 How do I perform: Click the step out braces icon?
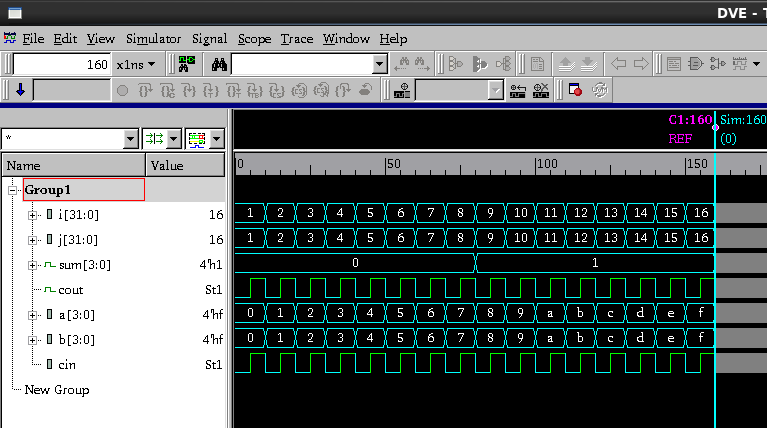click(x=343, y=90)
